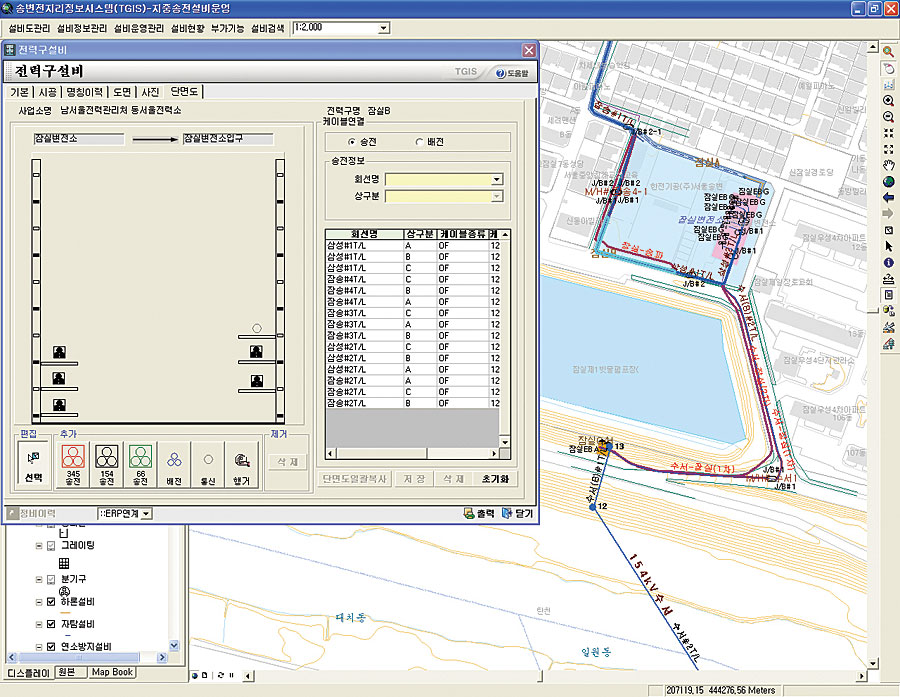Switch to the 사진 tab
This screenshot has height=697, width=900.
[x=150, y=92]
